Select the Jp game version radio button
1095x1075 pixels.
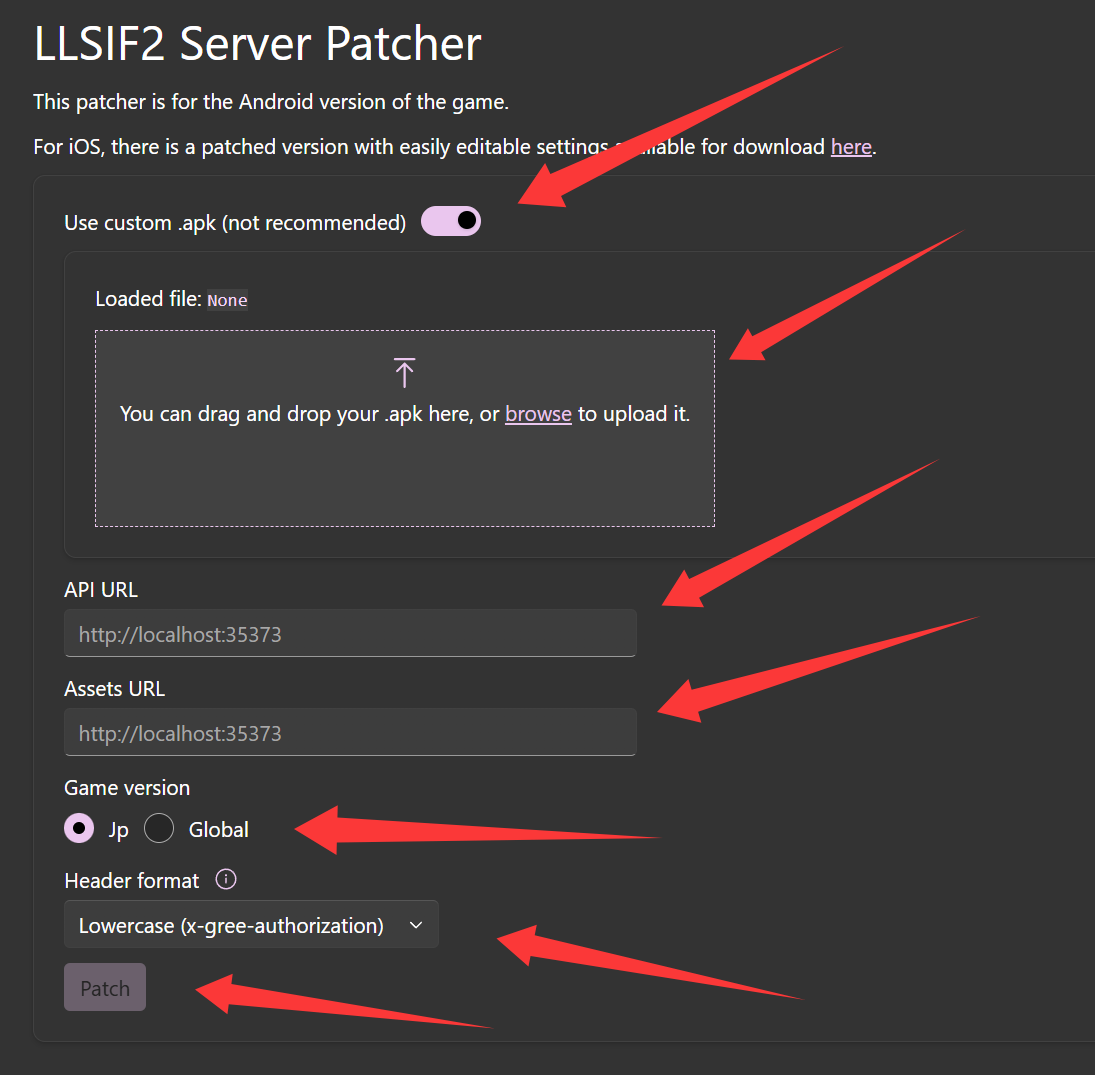coord(79,829)
